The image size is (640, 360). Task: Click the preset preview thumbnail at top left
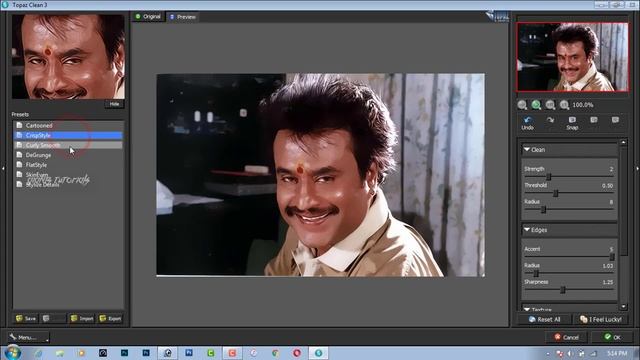click(x=68, y=57)
